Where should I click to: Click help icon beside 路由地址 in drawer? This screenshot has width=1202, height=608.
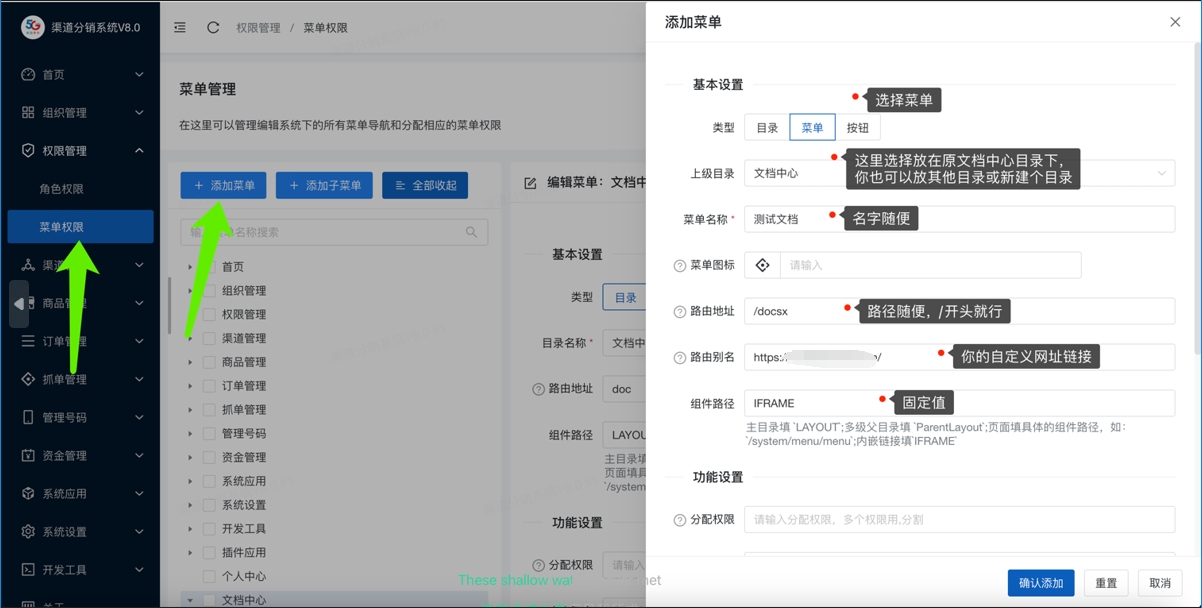(679, 312)
